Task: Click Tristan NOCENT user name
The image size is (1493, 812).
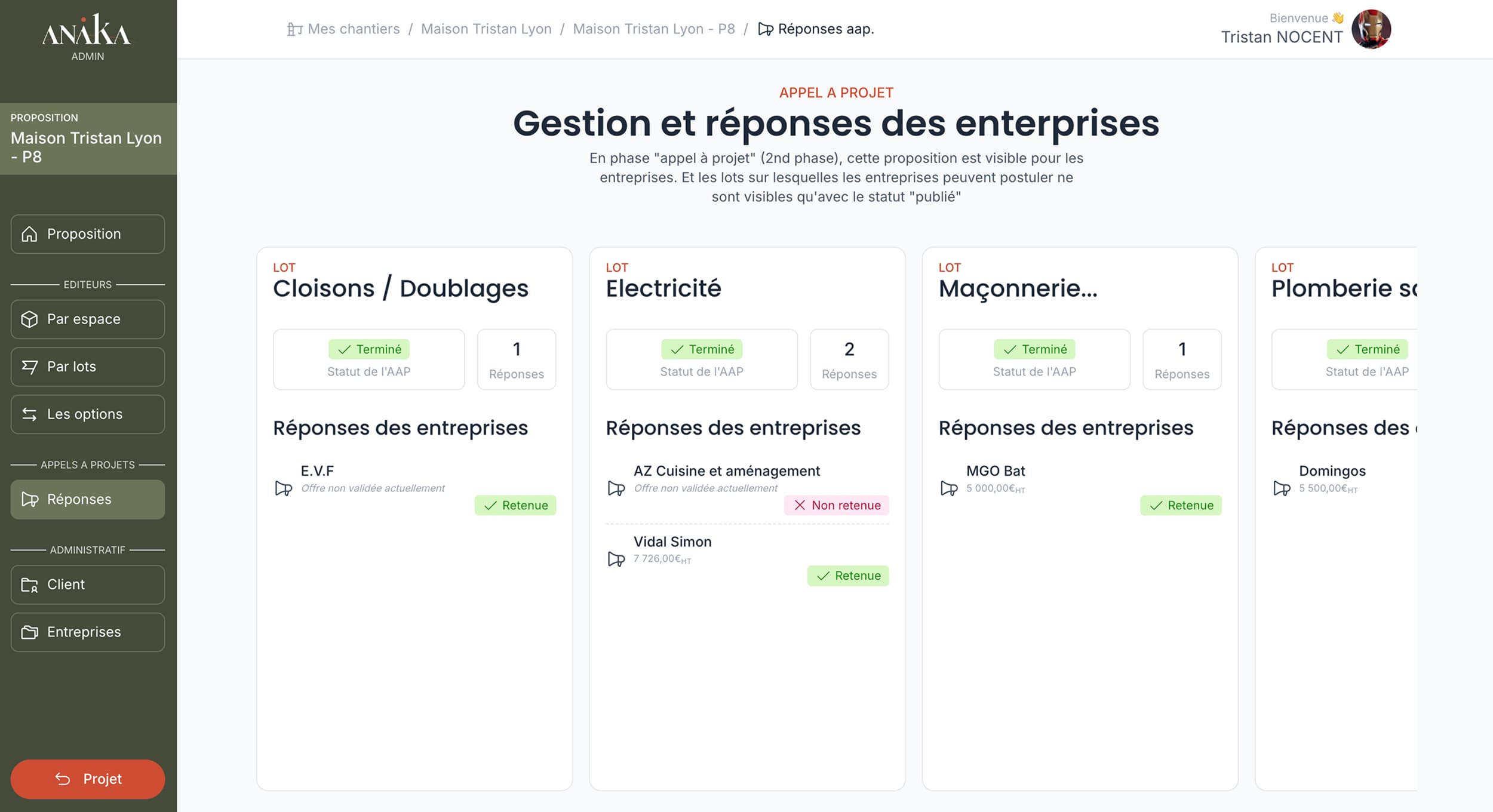Action: click(1282, 37)
